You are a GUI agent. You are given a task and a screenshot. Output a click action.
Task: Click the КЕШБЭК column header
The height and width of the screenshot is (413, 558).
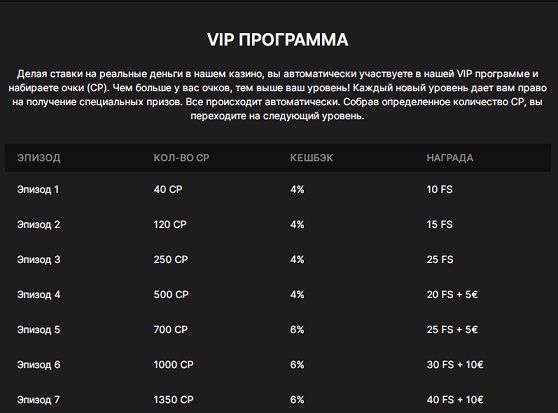coord(311,158)
